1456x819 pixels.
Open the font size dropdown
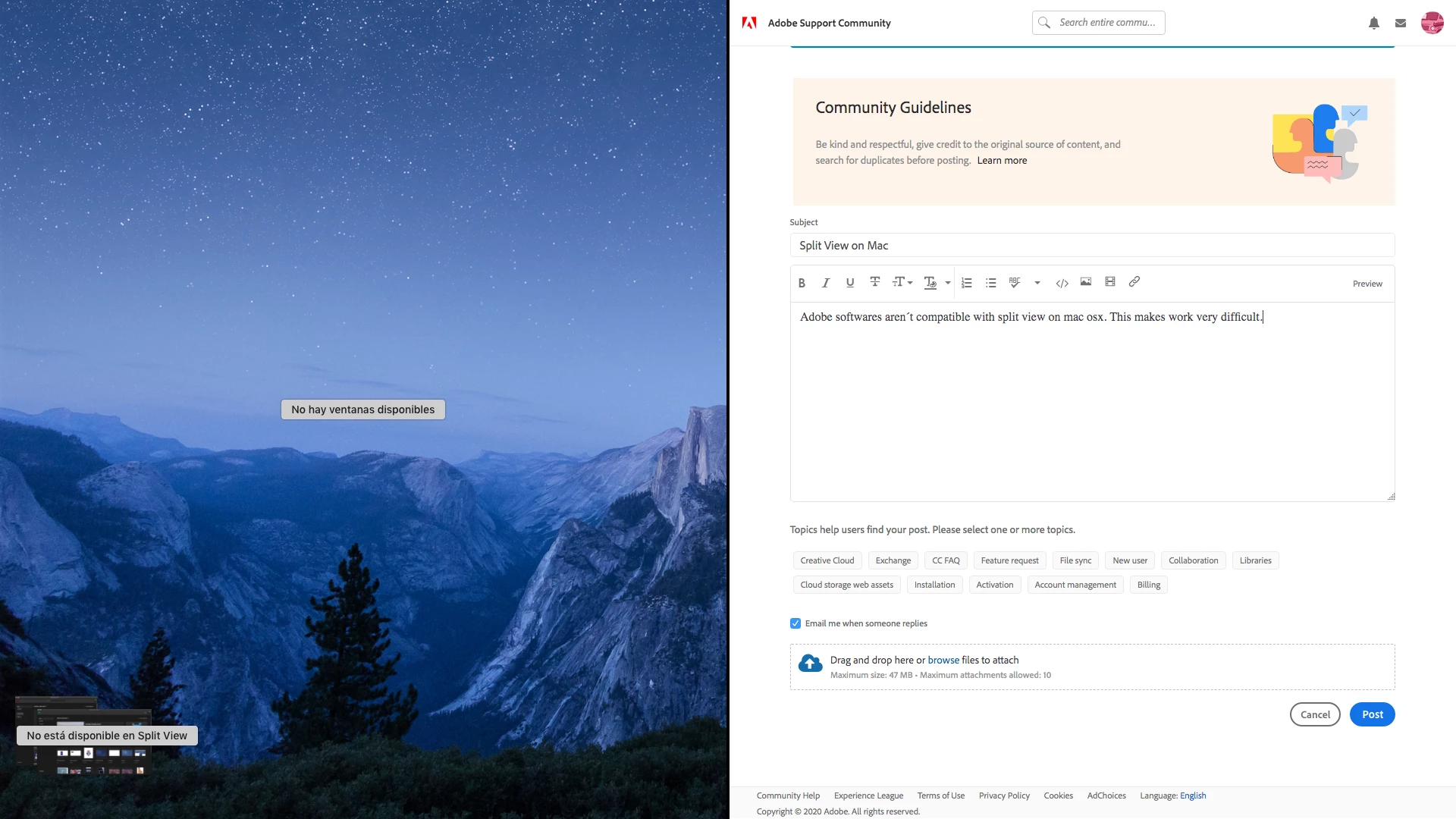pyautogui.click(x=902, y=282)
